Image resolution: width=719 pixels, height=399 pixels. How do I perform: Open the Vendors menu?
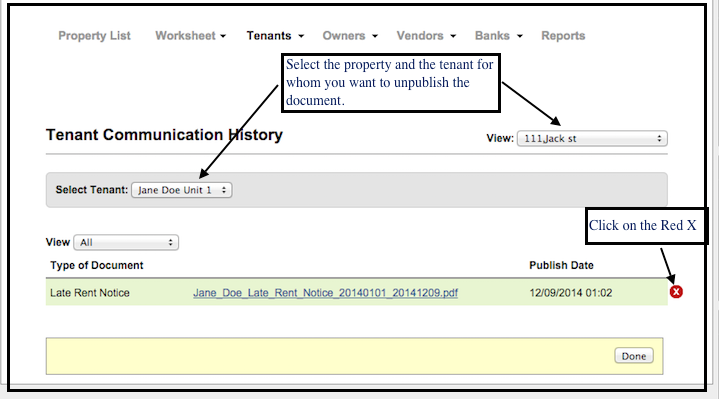tap(426, 36)
